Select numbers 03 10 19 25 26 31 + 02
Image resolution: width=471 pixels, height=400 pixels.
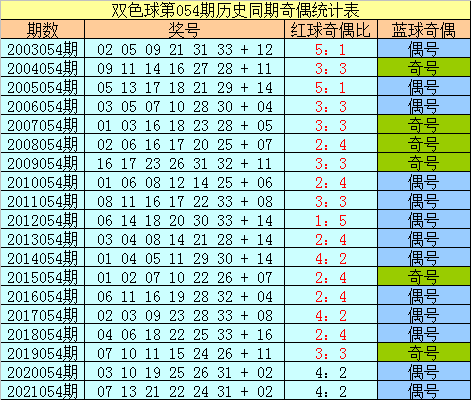coord(185,372)
